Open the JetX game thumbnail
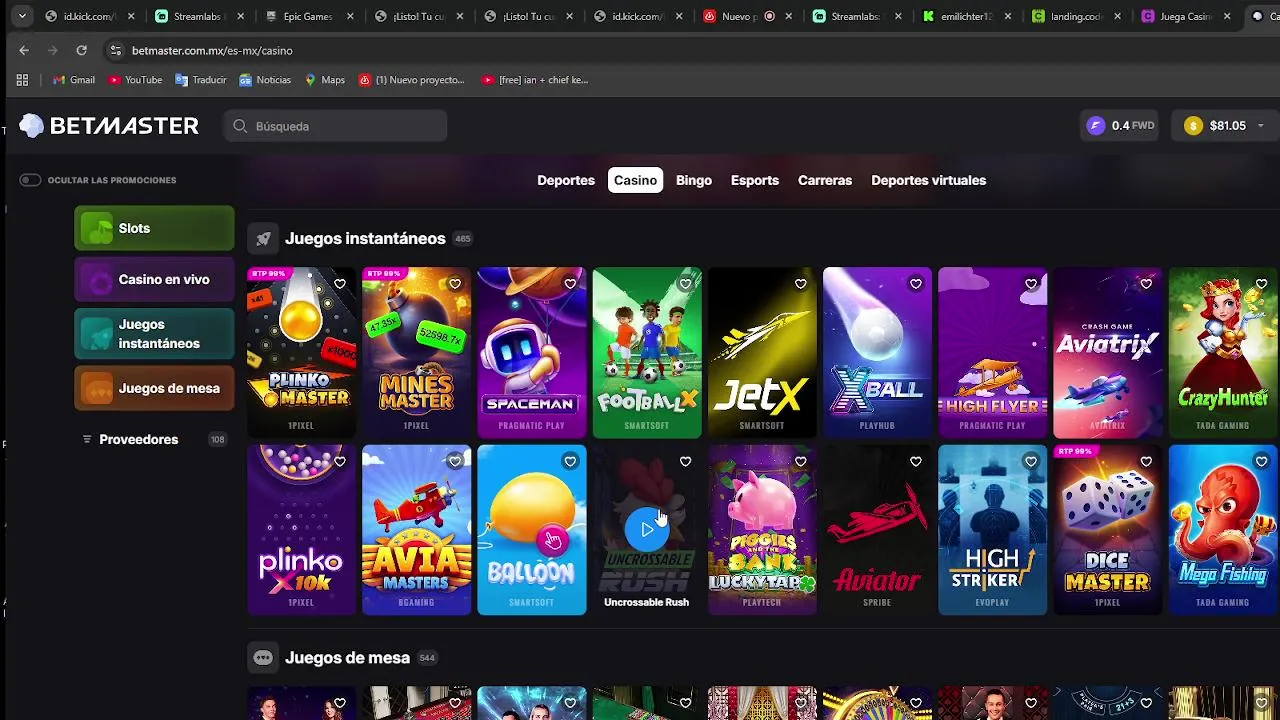1280x720 pixels. 762,352
